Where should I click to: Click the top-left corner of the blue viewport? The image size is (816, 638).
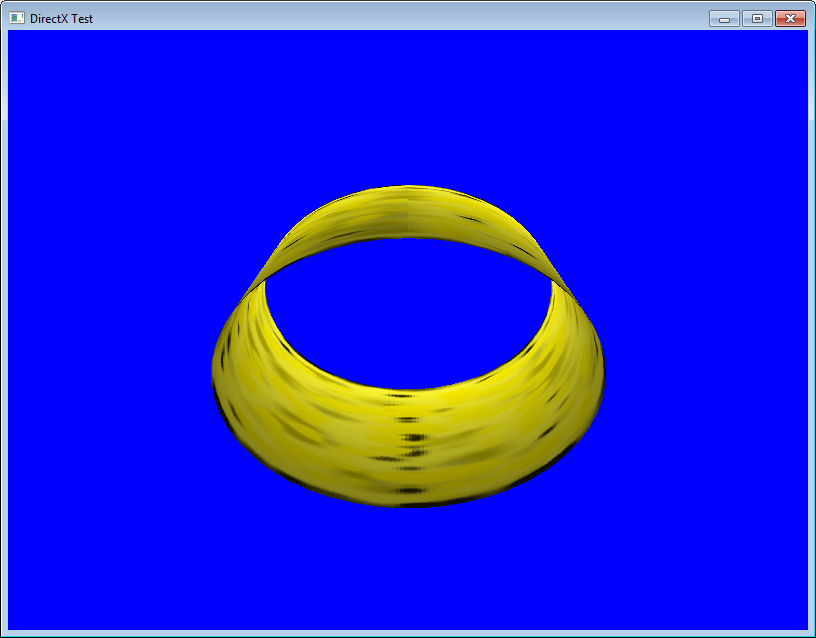[x=12, y=34]
